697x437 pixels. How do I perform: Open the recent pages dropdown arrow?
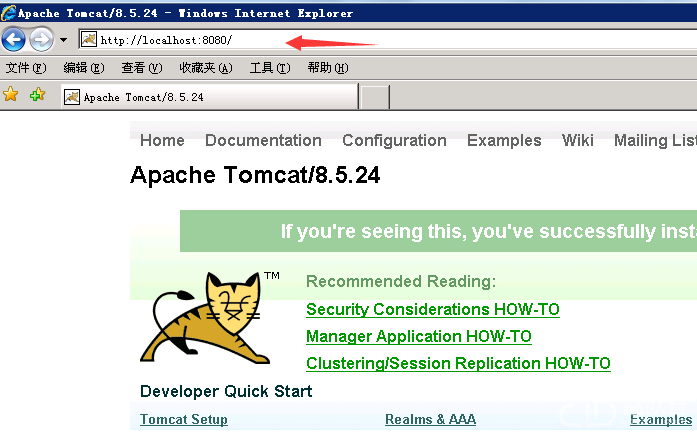(x=64, y=40)
